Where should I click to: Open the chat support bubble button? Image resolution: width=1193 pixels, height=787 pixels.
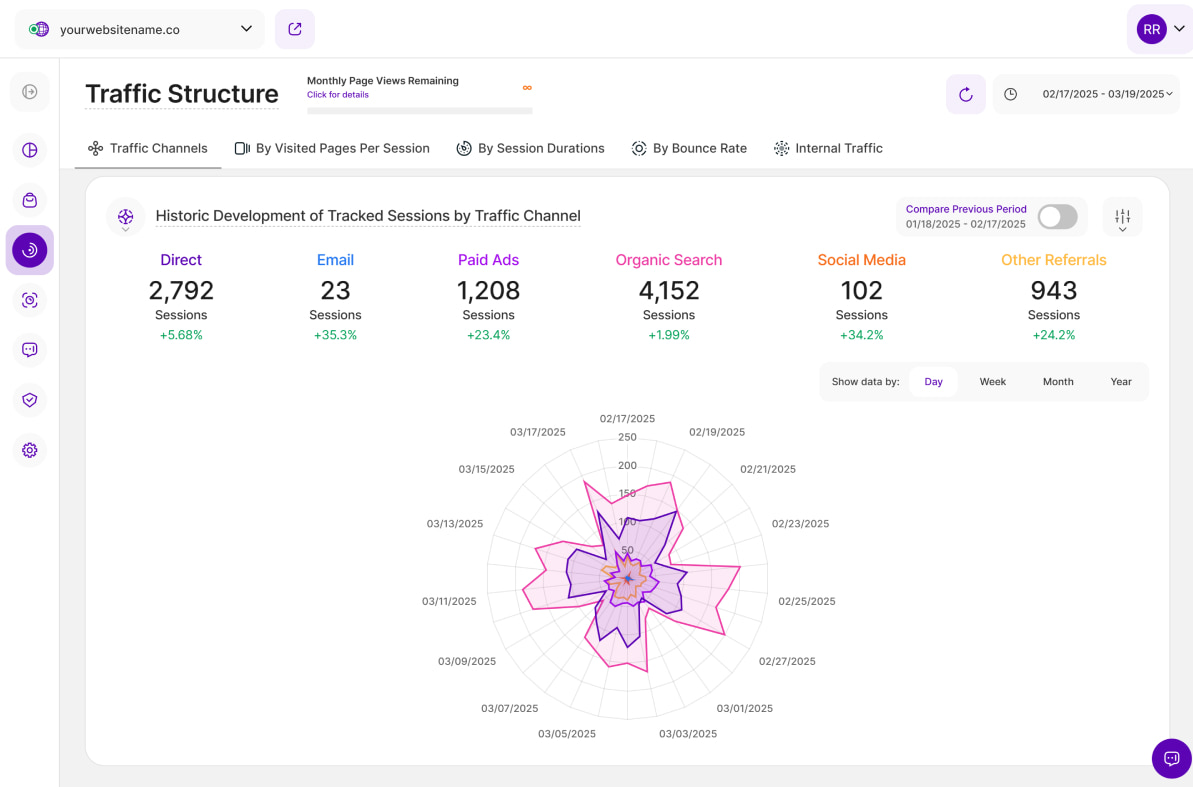point(1171,758)
